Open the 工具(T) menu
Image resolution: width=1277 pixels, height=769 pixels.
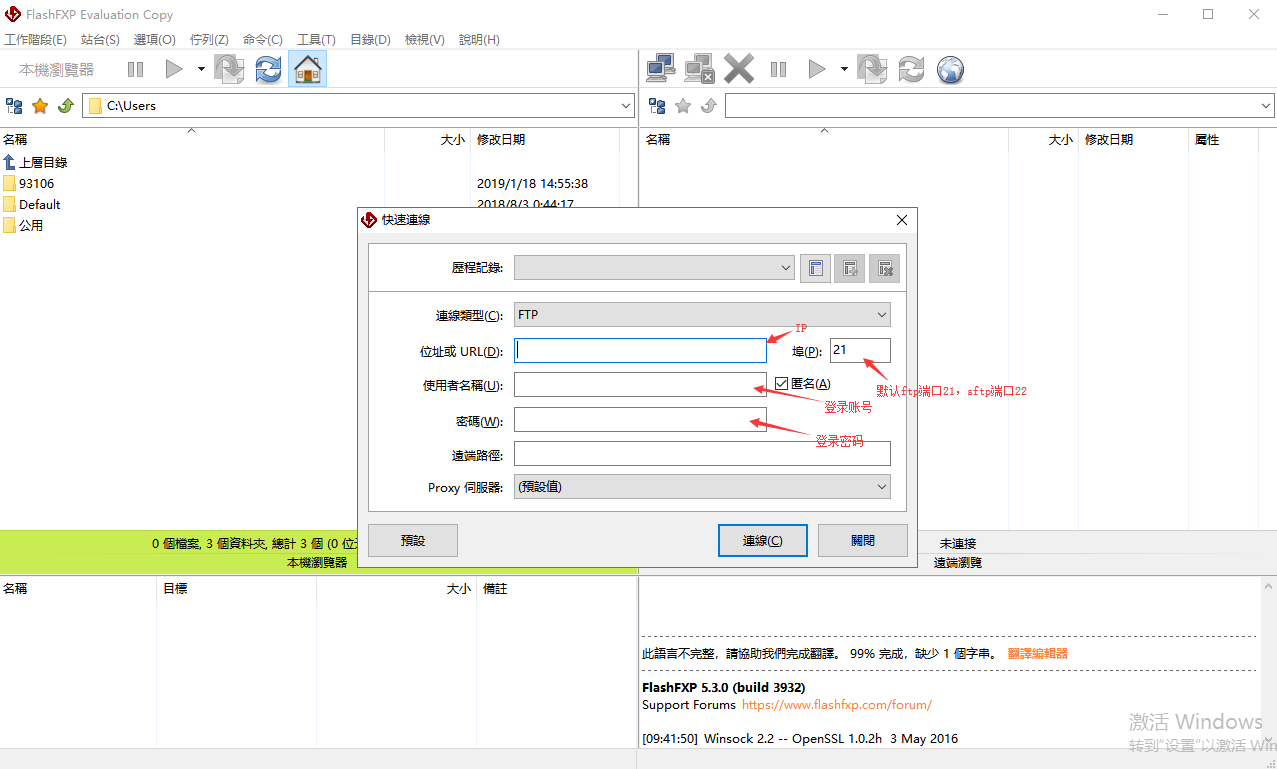pyautogui.click(x=316, y=40)
